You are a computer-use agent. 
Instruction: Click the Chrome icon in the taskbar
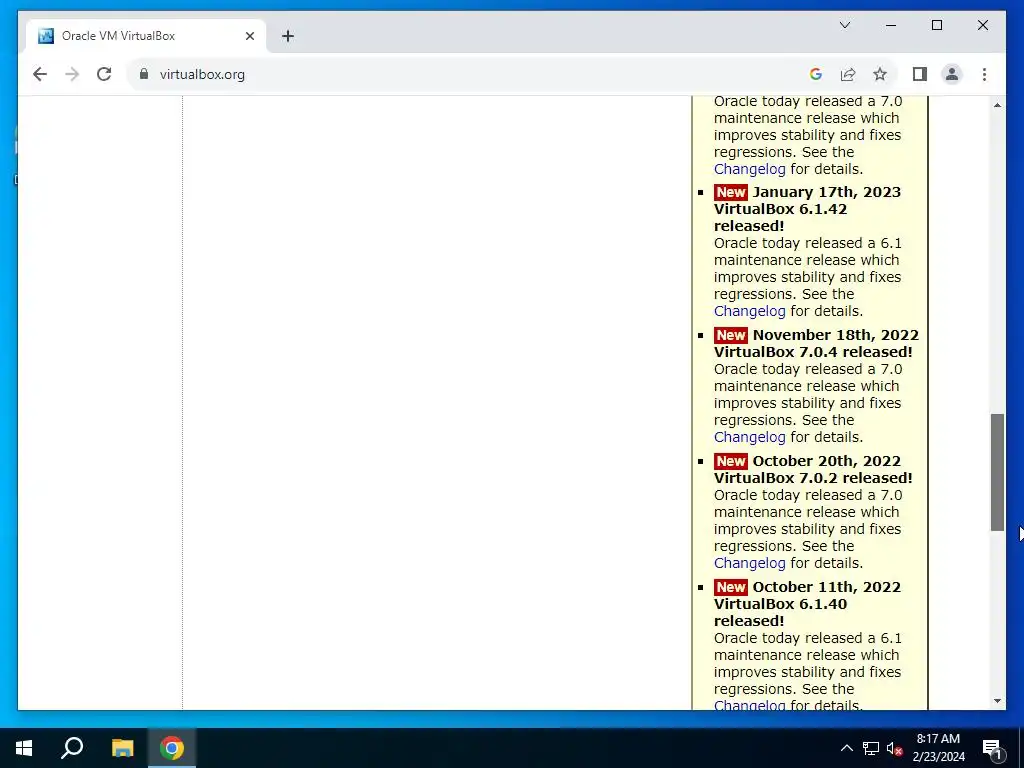[x=172, y=748]
